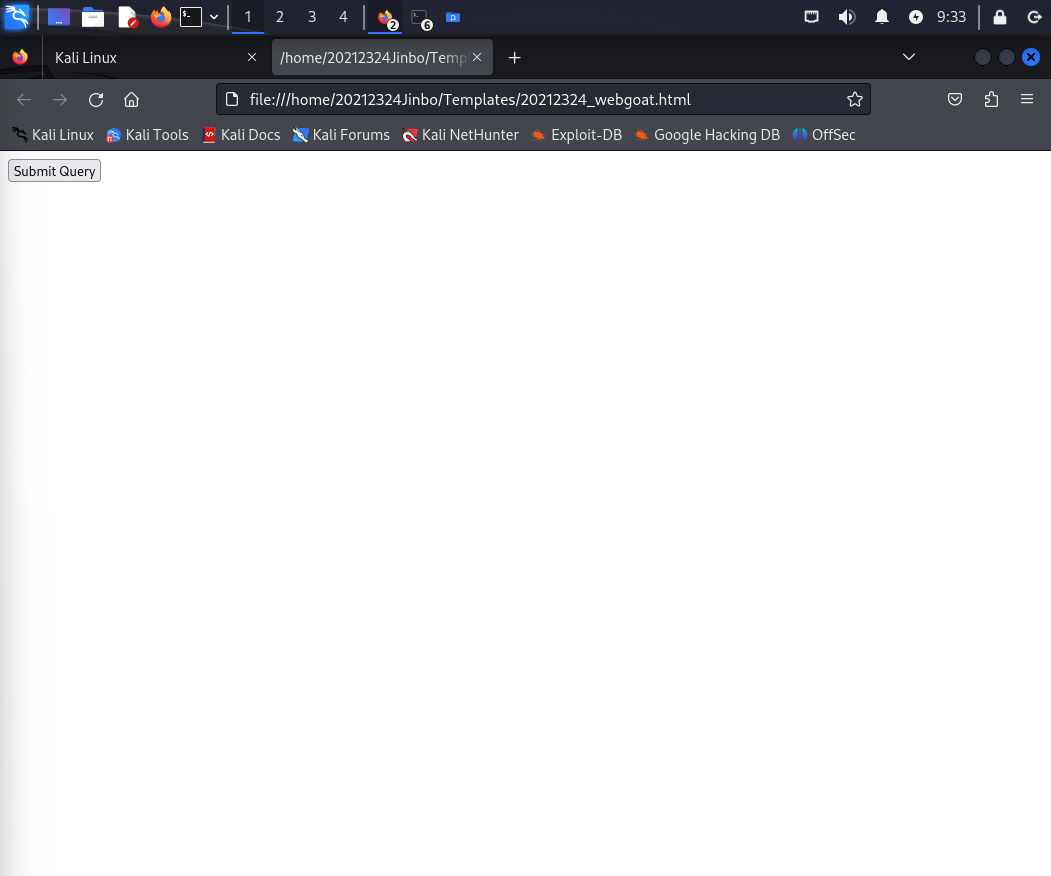Open the Kali Linux bookmark

[53, 135]
